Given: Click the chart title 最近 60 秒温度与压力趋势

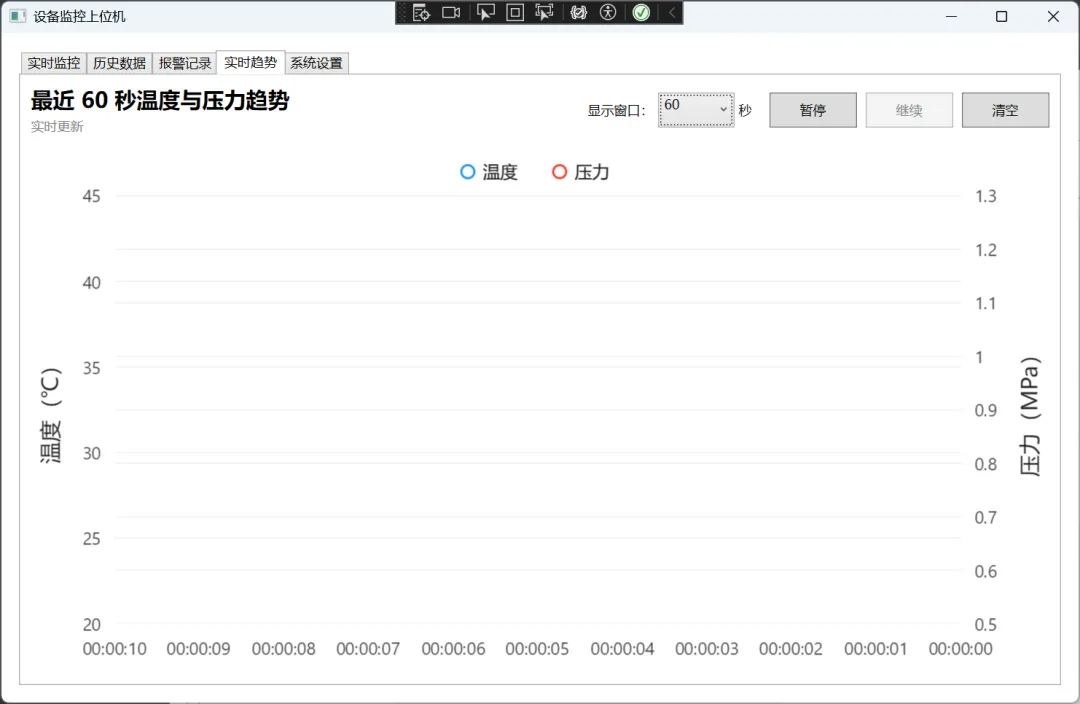Looking at the screenshot, I should (160, 101).
